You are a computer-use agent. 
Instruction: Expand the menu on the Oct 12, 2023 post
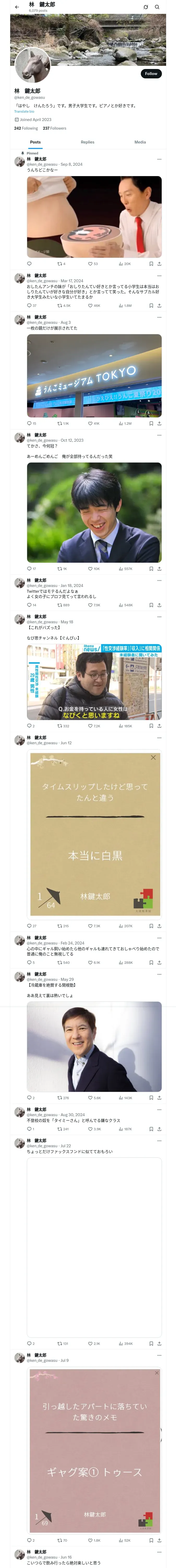[x=160, y=435]
